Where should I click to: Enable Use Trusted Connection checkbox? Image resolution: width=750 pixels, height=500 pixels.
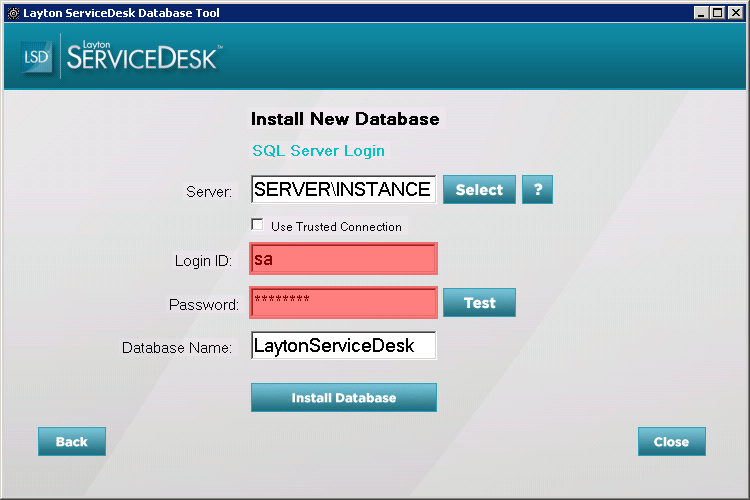pos(257,224)
